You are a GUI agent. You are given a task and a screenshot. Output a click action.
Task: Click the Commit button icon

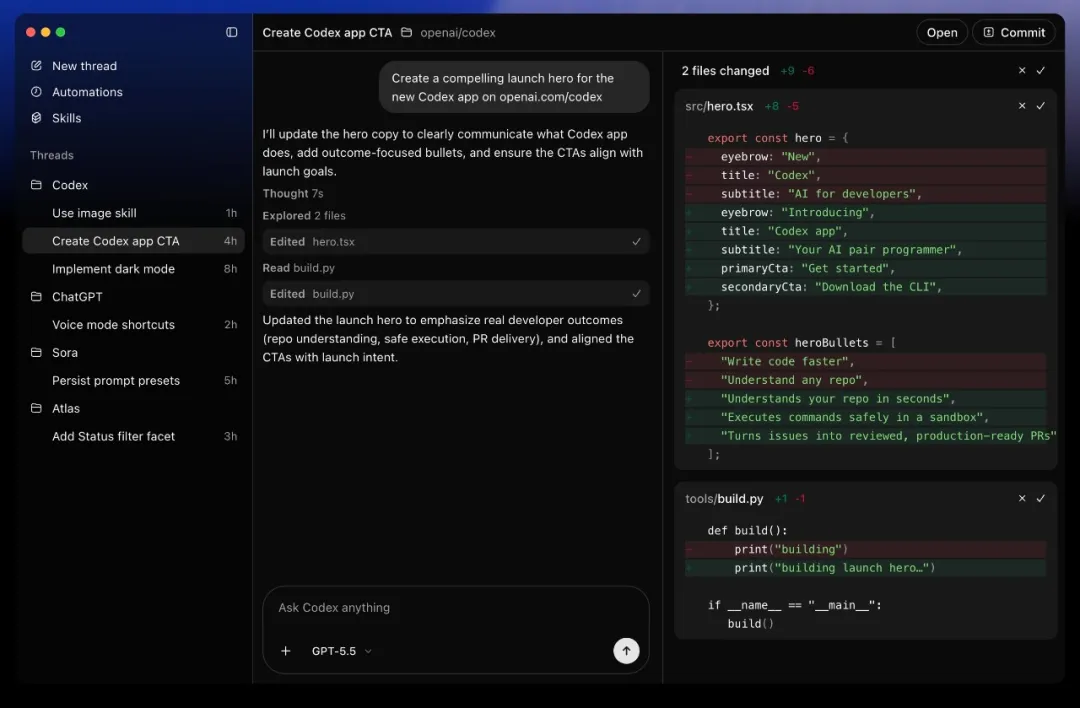[x=988, y=32]
